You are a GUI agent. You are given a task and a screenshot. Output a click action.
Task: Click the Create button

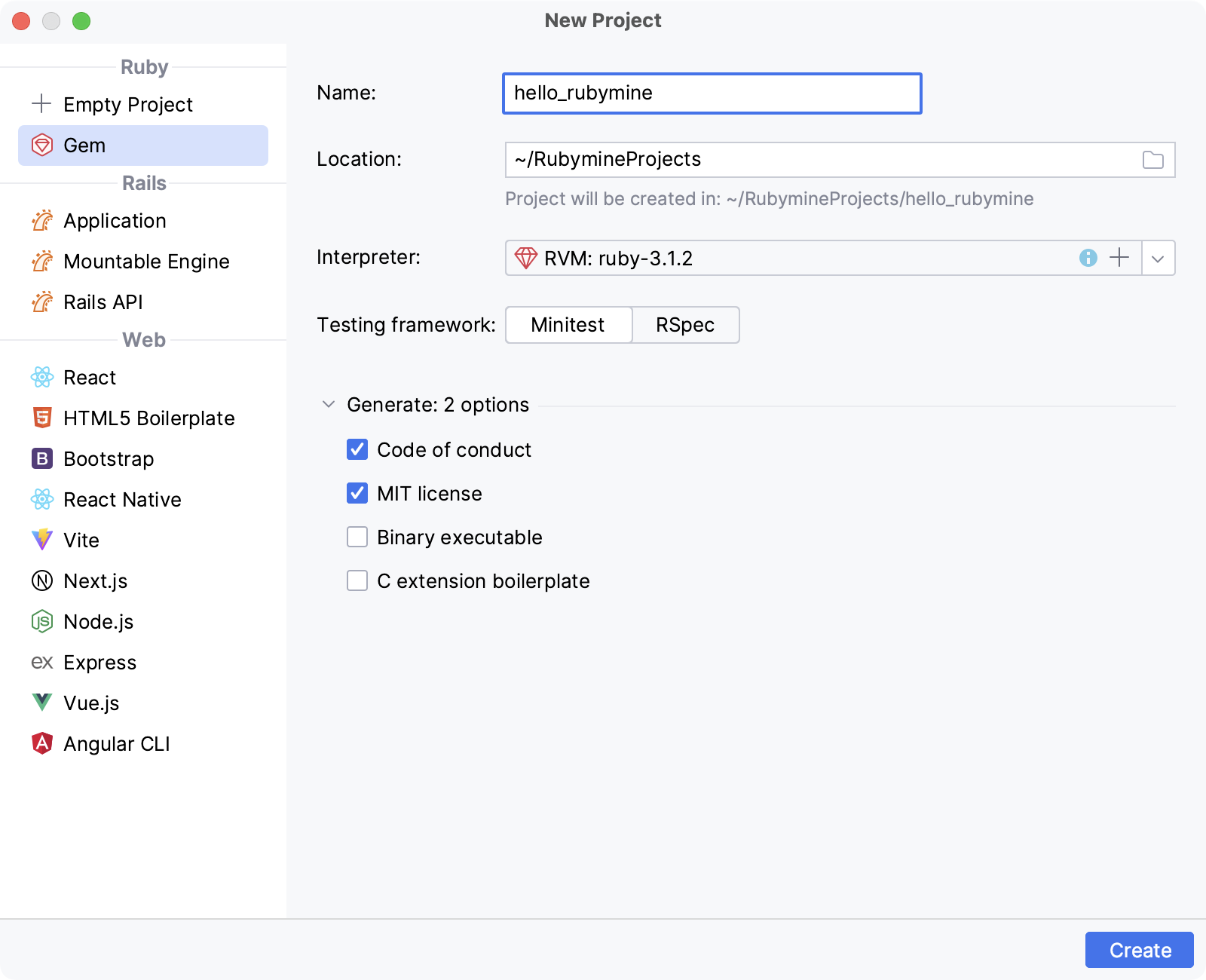1139,950
